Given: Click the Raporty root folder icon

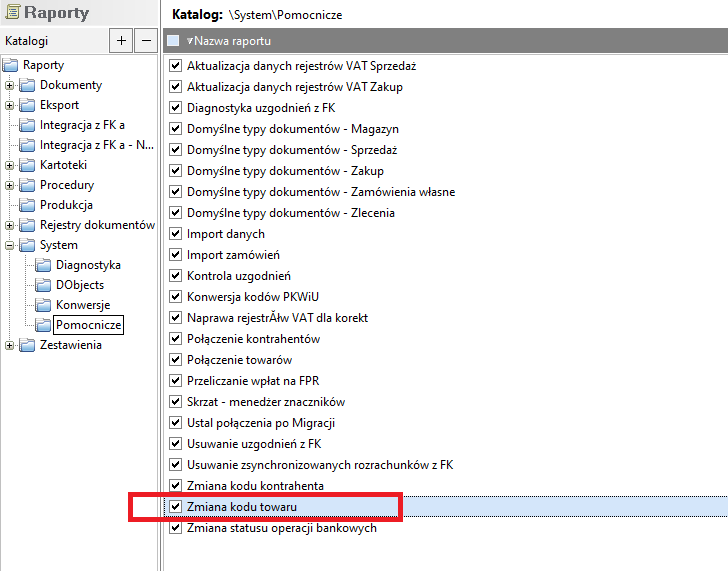Looking at the screenshot, I should (11, 66).
